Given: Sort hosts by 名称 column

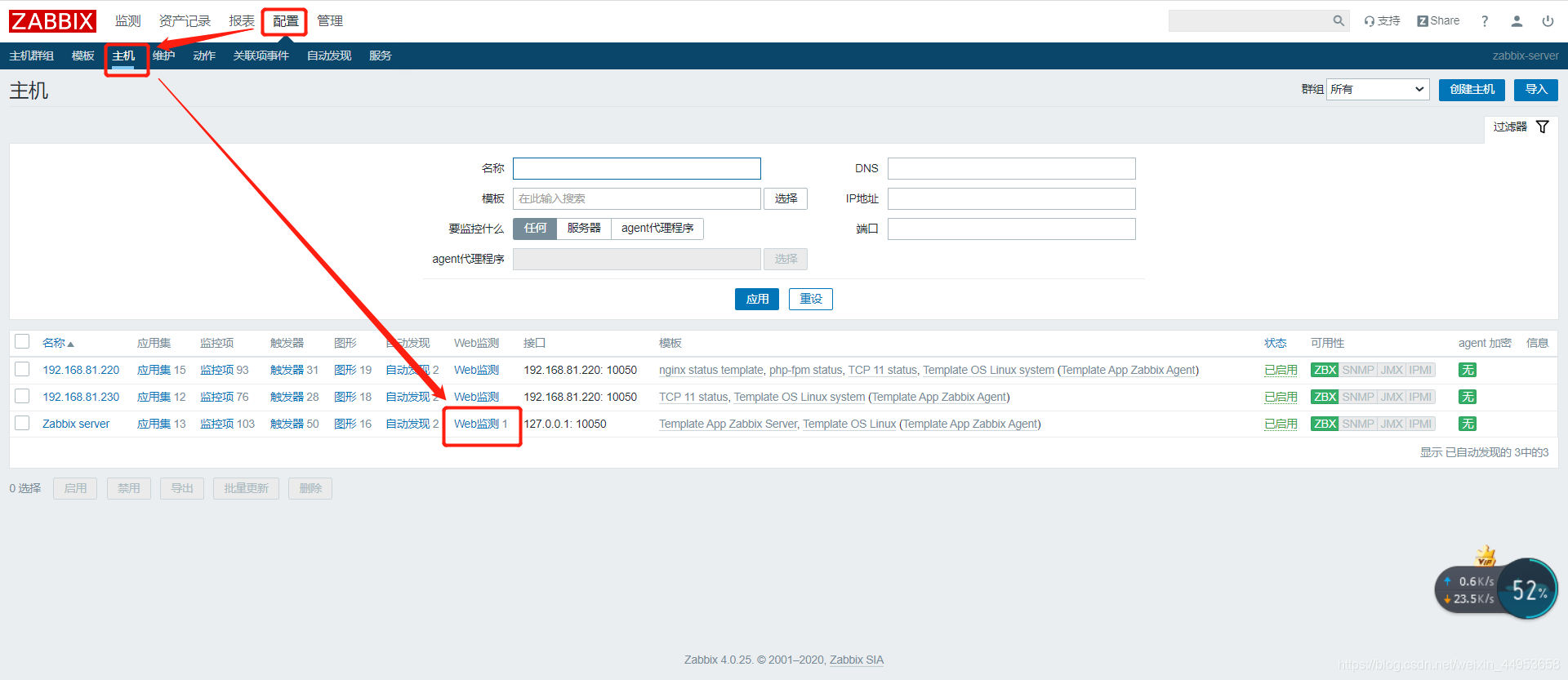Looking at the screenshot, I should click(x=58, y=344).
